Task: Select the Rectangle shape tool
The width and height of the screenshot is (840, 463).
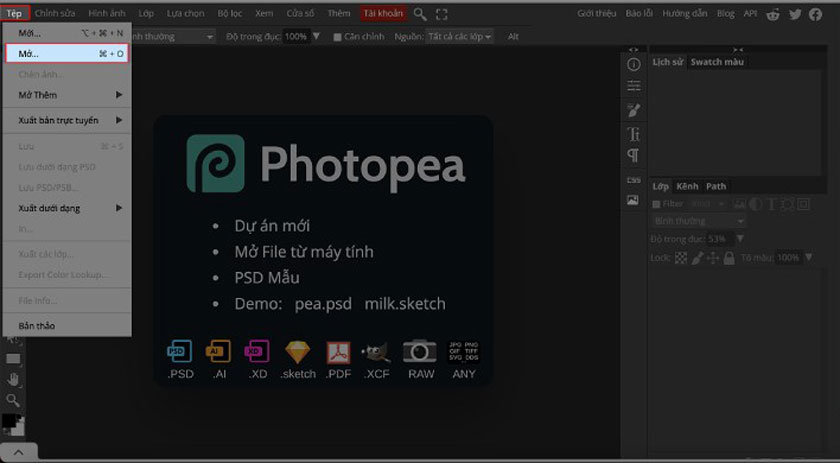Action: [x=13, y=359]
